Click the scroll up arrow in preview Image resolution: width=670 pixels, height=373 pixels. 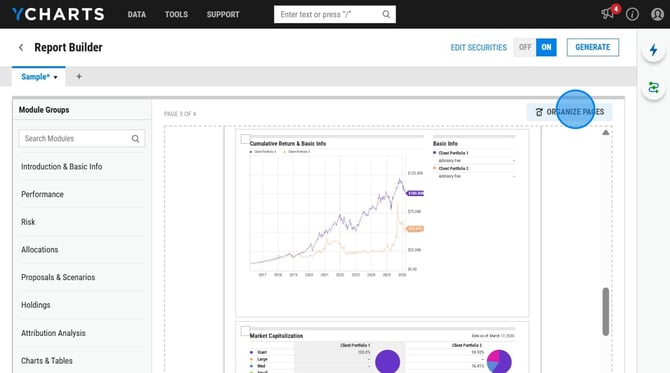pos(605,132)
